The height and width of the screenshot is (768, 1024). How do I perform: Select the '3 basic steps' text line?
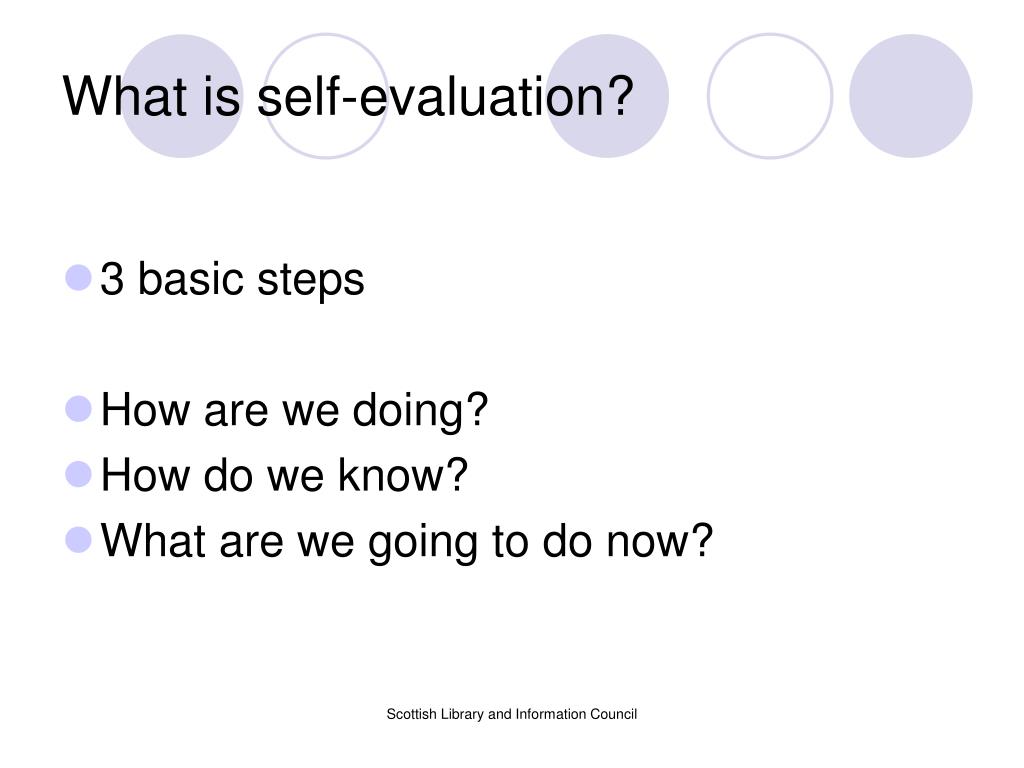pos(232,280)
